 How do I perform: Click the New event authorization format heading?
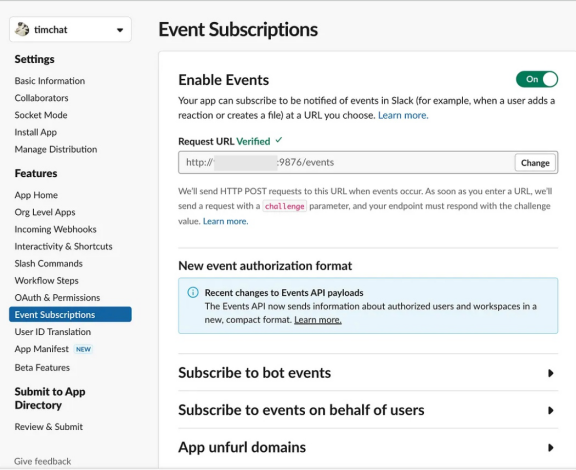[265, 266]
